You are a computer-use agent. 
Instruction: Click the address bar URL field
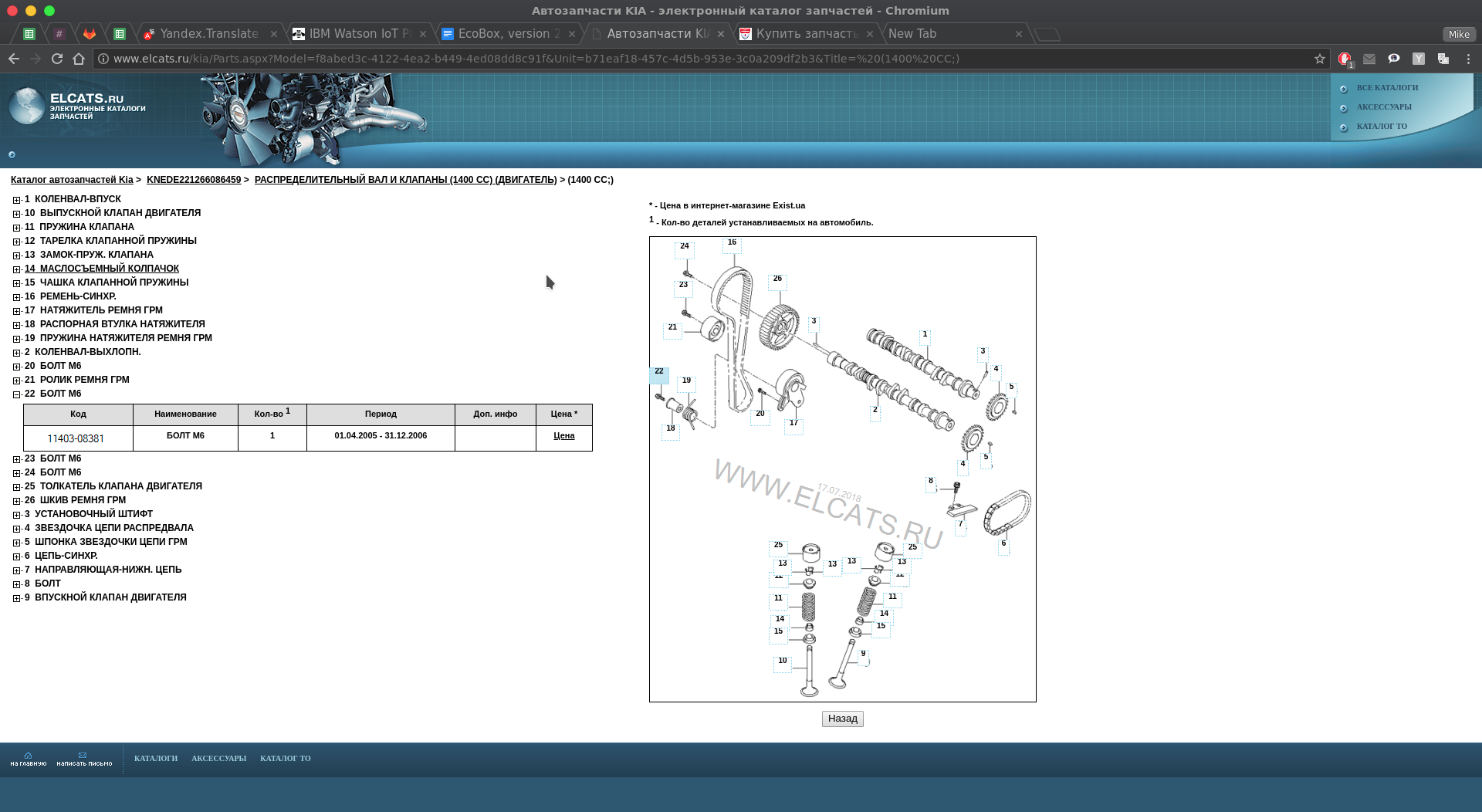tap(710, 59)
